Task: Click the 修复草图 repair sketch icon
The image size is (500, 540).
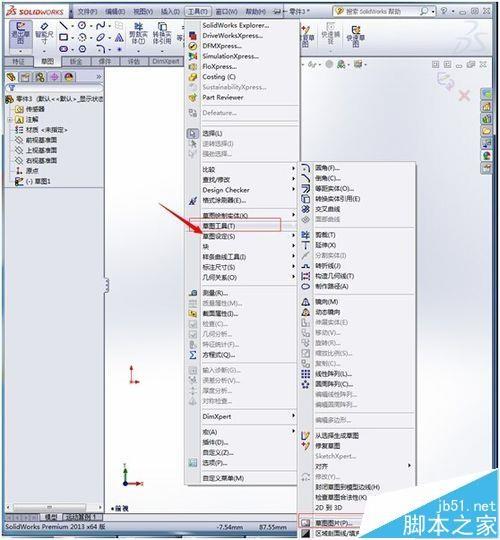Action: tap(305, 446)
